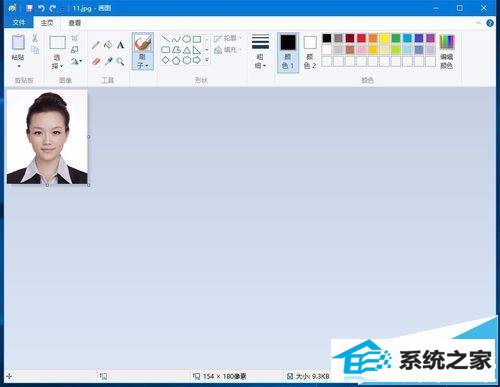Open the shape Fill (填充) dropdown
This screenshot has height=387, width=500.
pyautogui.click(x=227, y=50)
